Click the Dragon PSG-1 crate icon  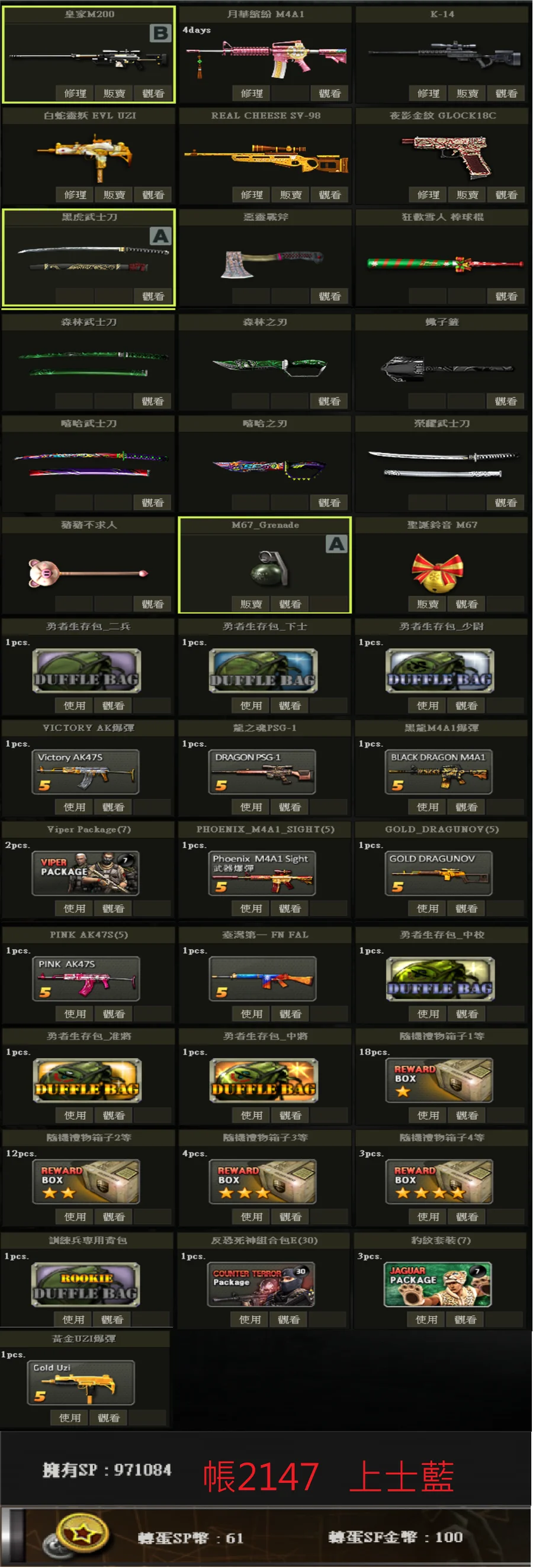tap(262, 771)
